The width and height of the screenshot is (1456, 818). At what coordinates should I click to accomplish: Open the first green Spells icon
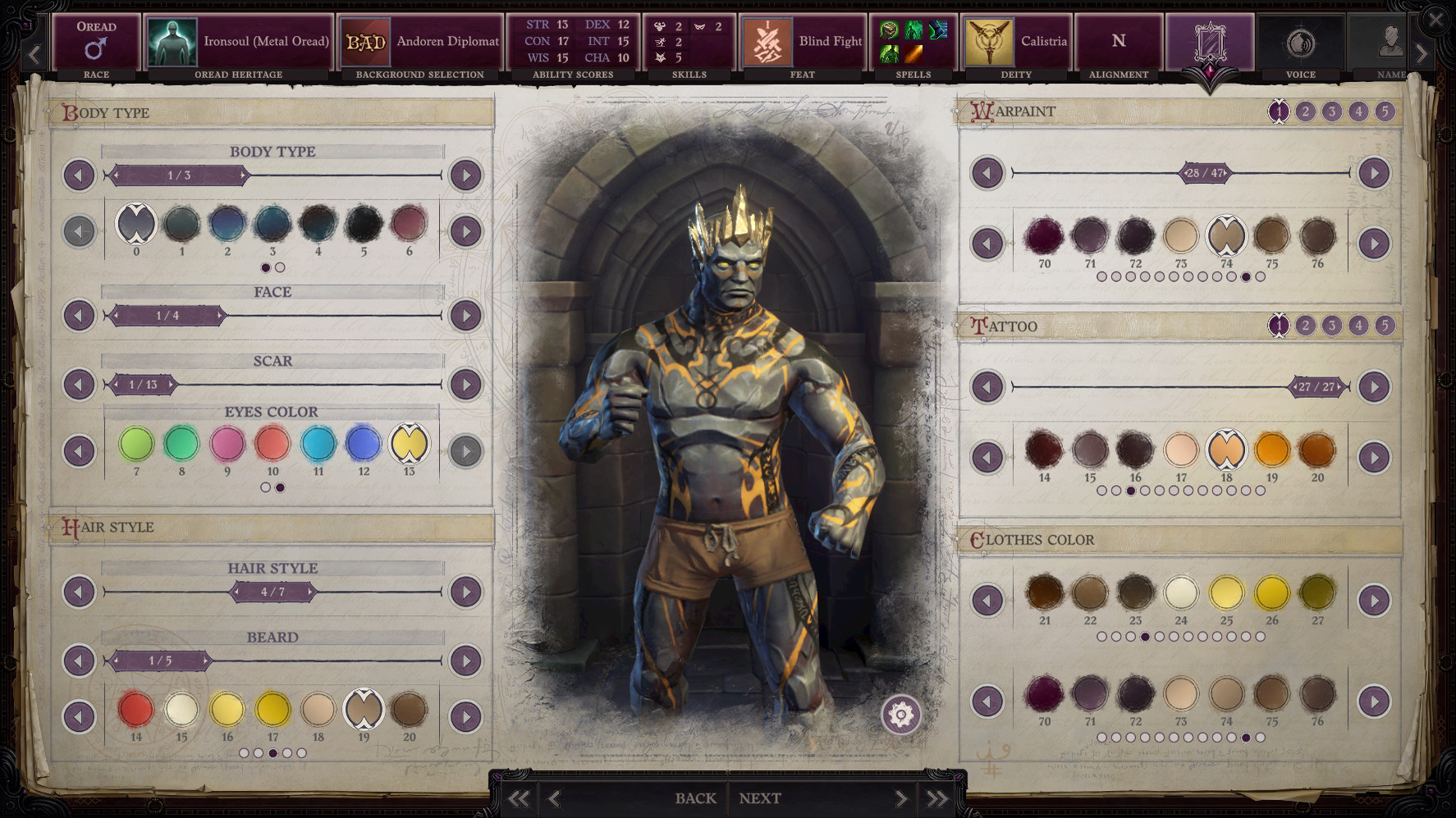pyautogui.click(x=889, y=30)
